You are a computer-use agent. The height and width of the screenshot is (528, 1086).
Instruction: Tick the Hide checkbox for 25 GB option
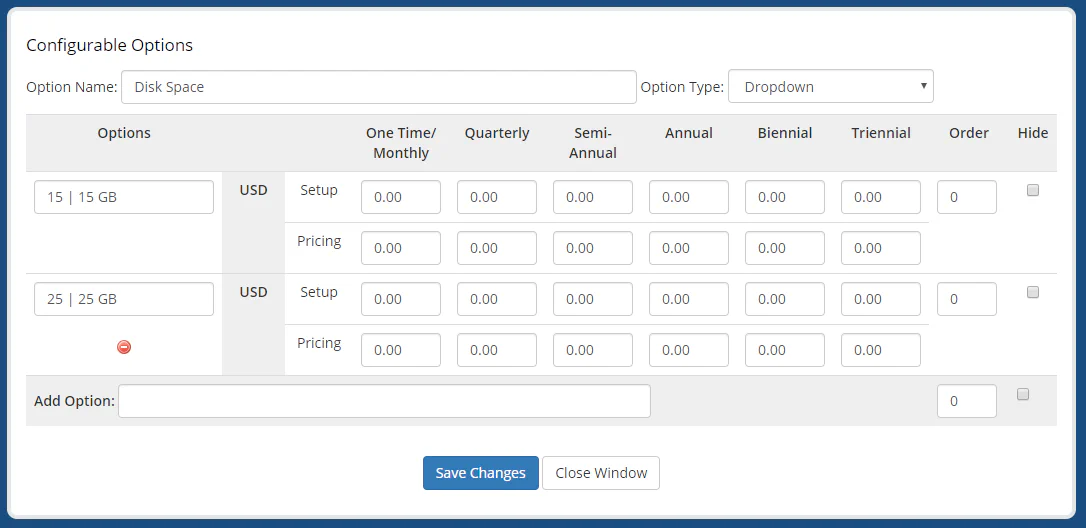pyautogui.click(x=1033, y=293)
